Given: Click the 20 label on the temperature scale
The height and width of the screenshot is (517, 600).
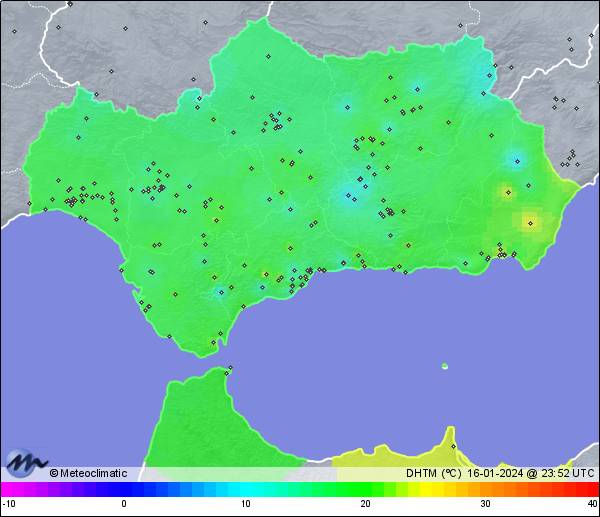Looking at the screenshot, I should 365,504.
